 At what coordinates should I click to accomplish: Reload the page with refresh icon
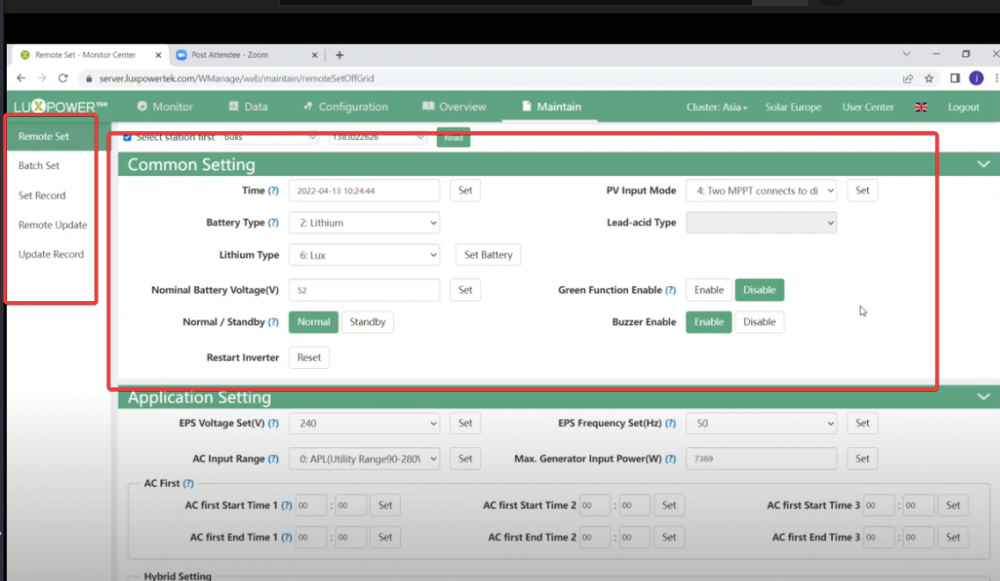pos(62,78)
